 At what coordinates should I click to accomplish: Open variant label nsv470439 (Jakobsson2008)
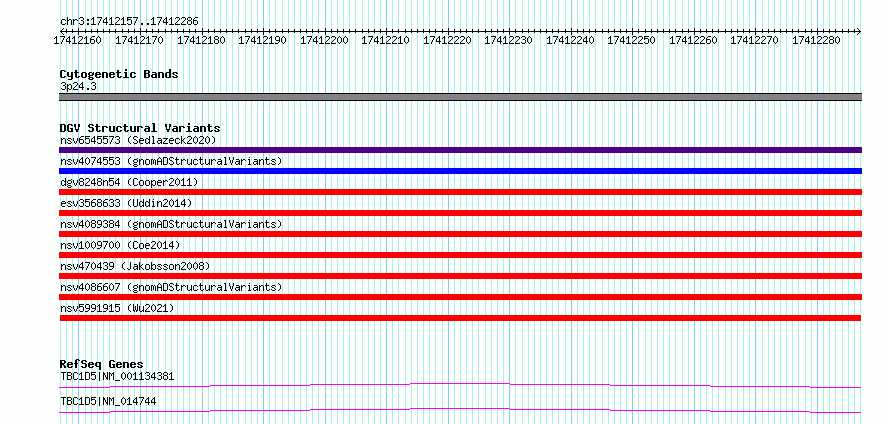(135, 266)
